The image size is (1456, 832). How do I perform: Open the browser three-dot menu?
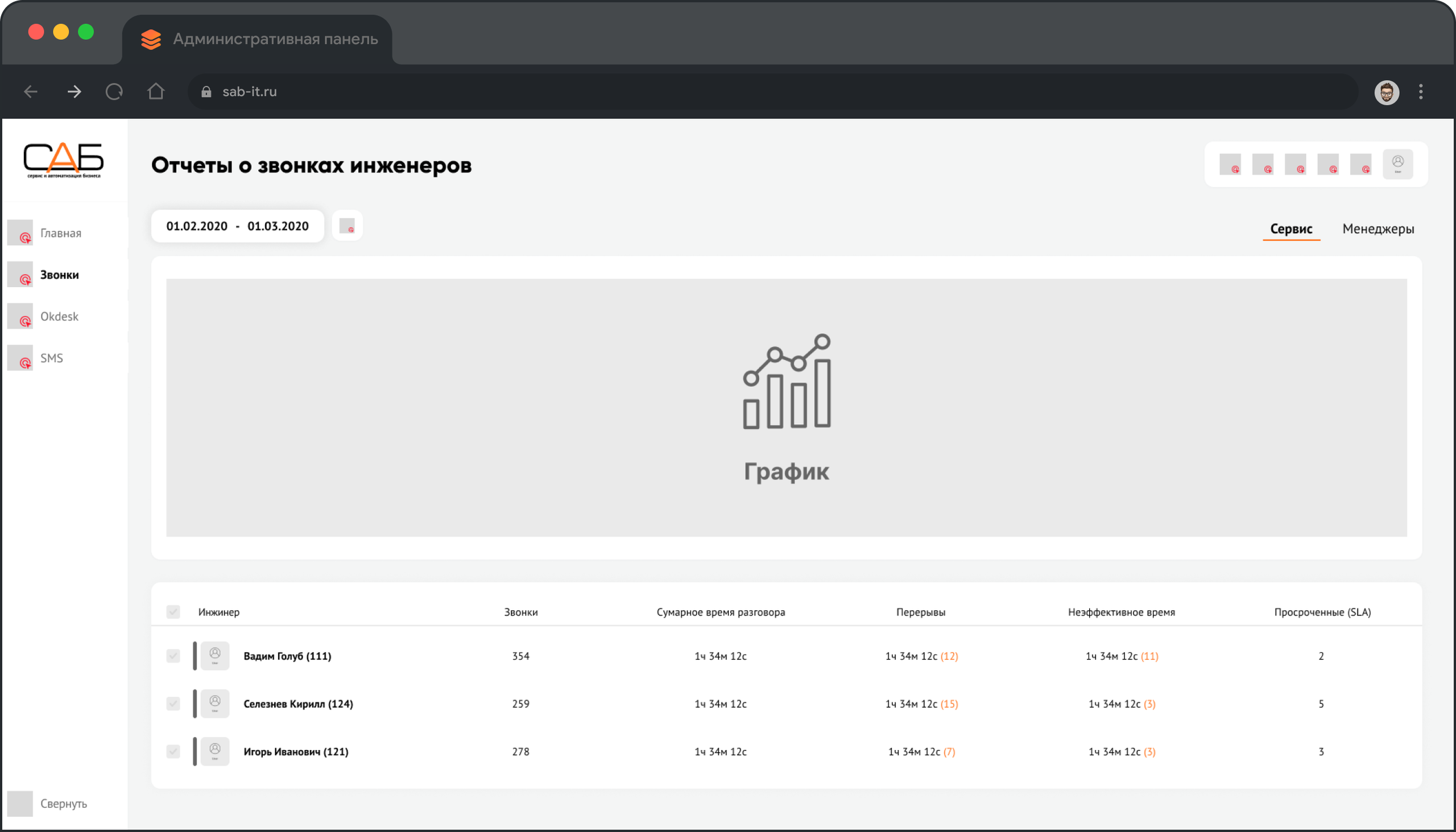click(x=1421, y=92)
